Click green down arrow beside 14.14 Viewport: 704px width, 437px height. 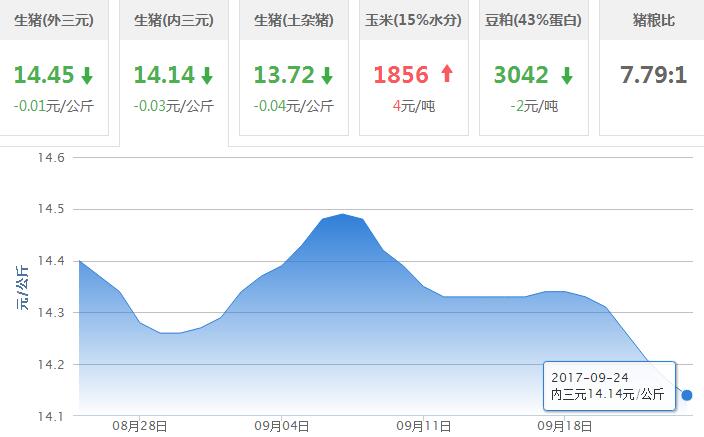pos(207,75)
